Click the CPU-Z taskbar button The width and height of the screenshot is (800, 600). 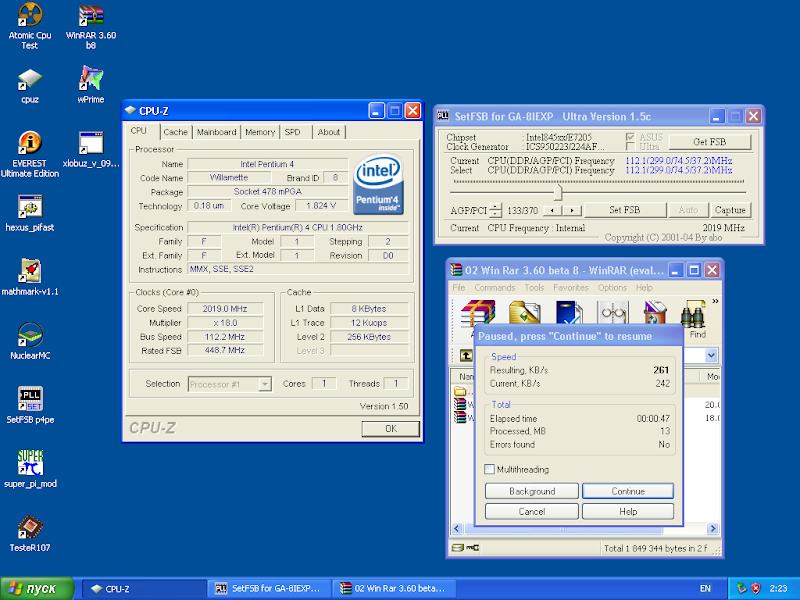(x=144, y=588)
